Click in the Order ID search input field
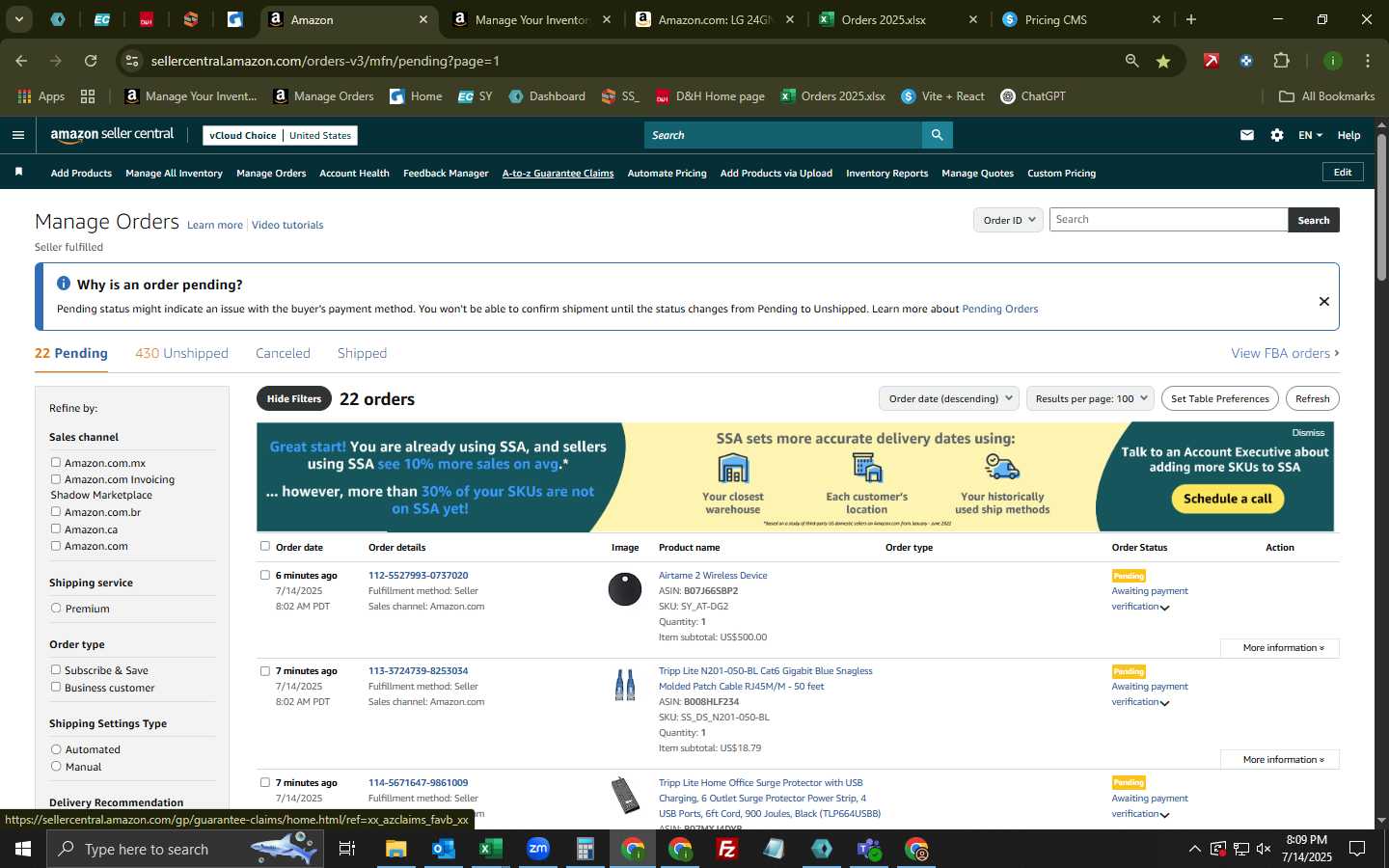Image resolution: width=1389 pixels, height=868 pixels. point(1168,220)
